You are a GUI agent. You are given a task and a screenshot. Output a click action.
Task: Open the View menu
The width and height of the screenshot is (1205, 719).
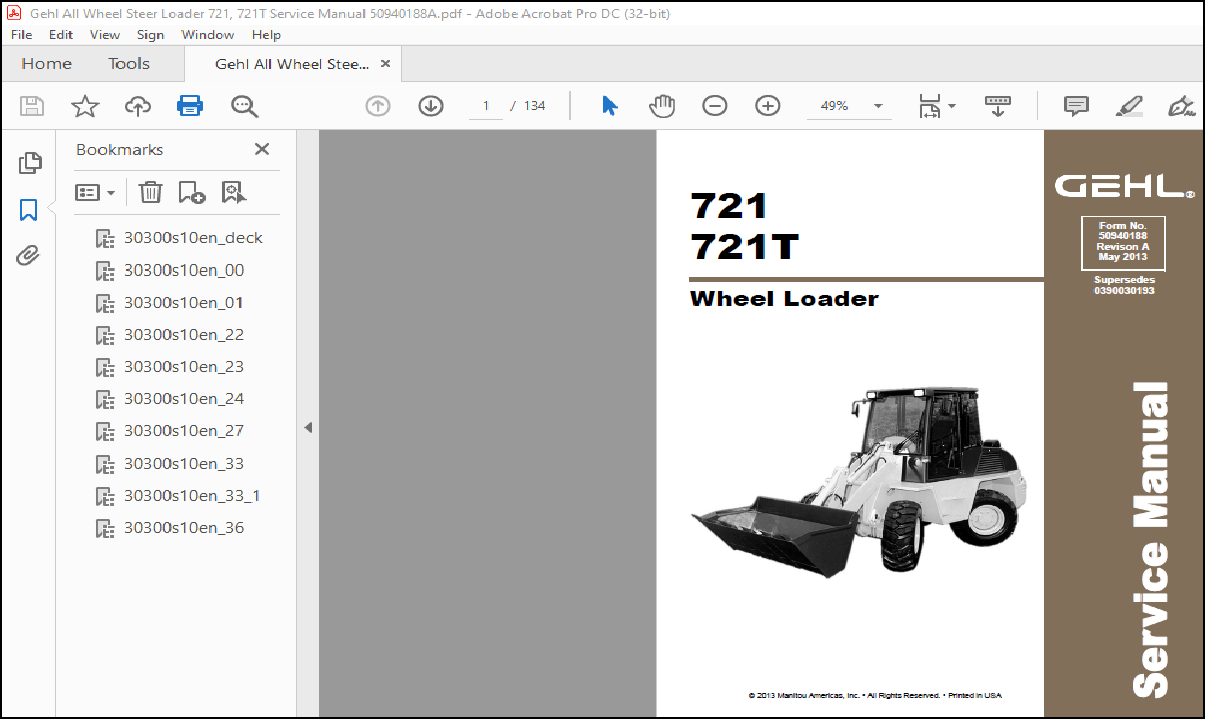pyautogui.click(x=105, y=34)
